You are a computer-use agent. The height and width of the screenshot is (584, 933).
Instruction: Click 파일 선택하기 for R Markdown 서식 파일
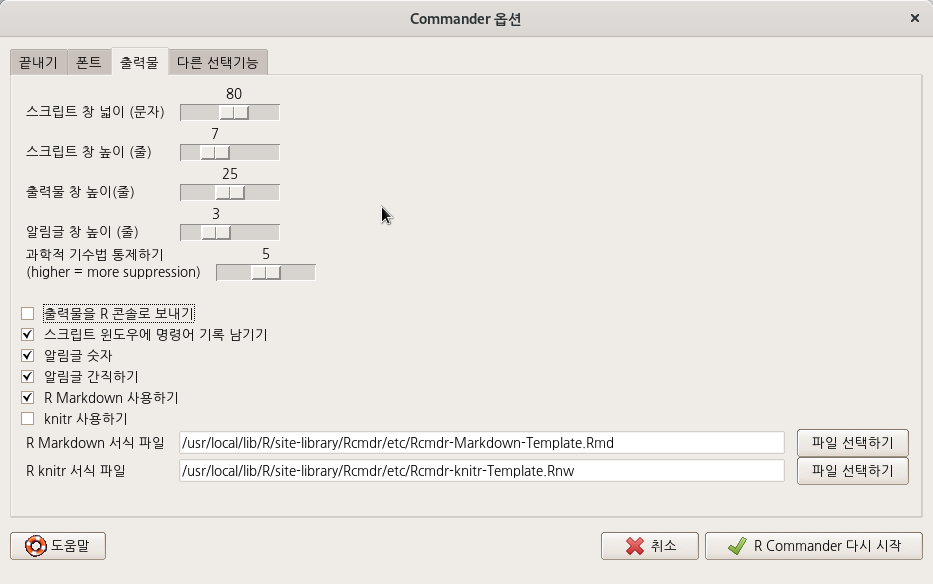tap(853, 443)
